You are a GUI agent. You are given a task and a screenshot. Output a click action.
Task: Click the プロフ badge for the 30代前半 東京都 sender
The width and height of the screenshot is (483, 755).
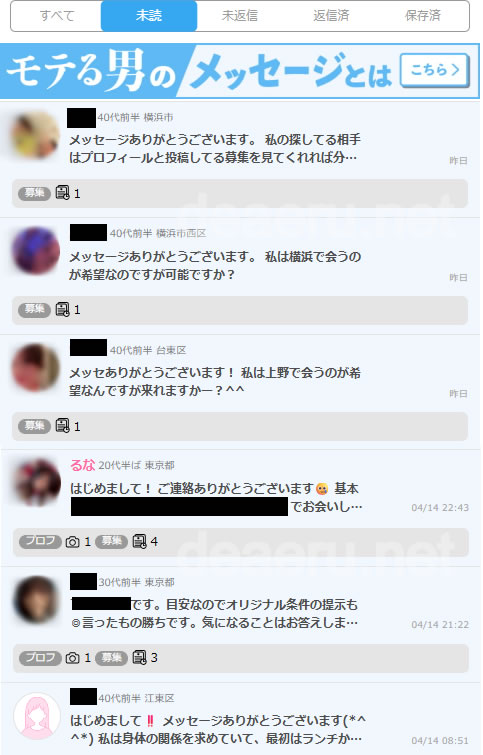point(40,657)
